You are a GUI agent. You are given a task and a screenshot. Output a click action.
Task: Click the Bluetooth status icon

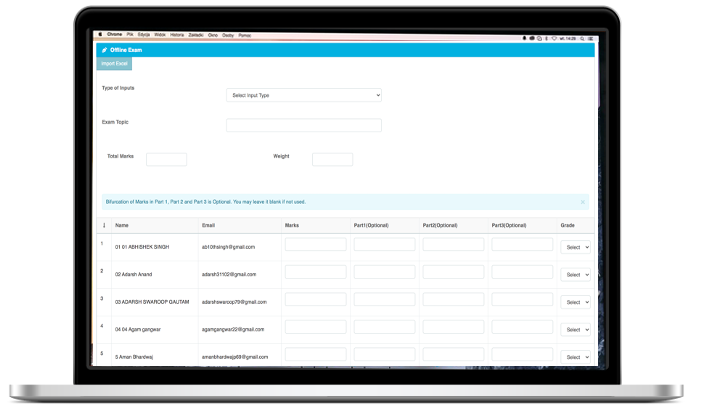pyautogui.click(x=546, y=39)
